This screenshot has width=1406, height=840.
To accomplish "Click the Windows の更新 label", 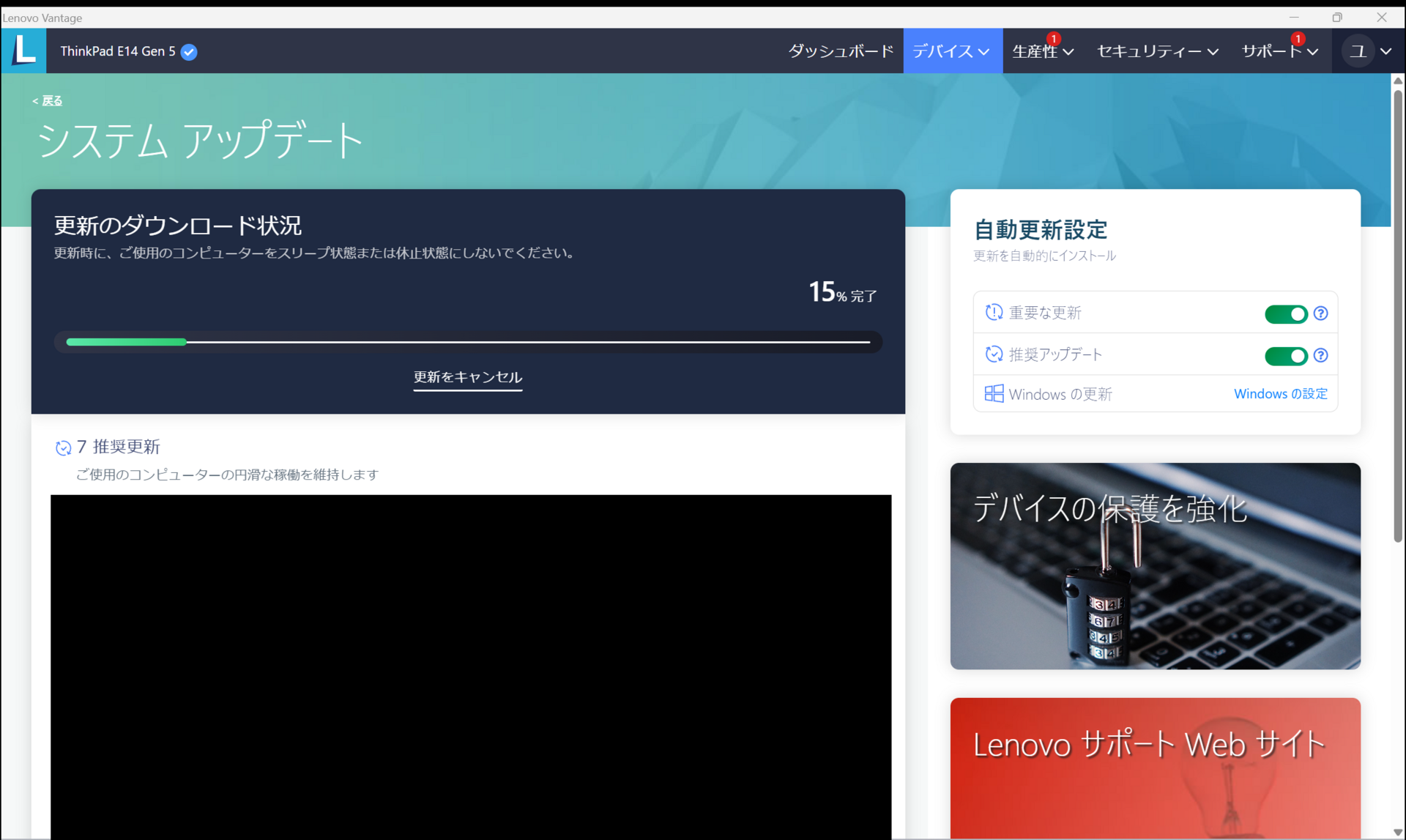I will coord(1060,394).
